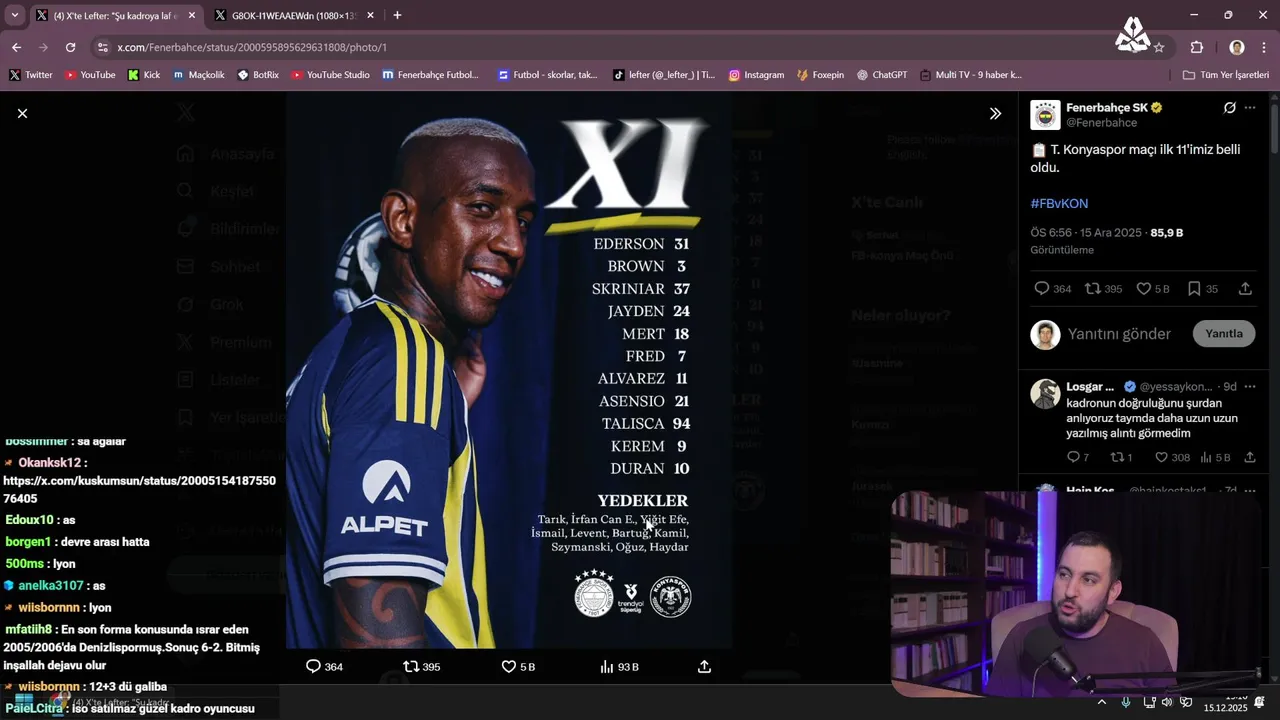1280x720 pixels.
Task: Click the address bar URL
Action: [252, 47]
